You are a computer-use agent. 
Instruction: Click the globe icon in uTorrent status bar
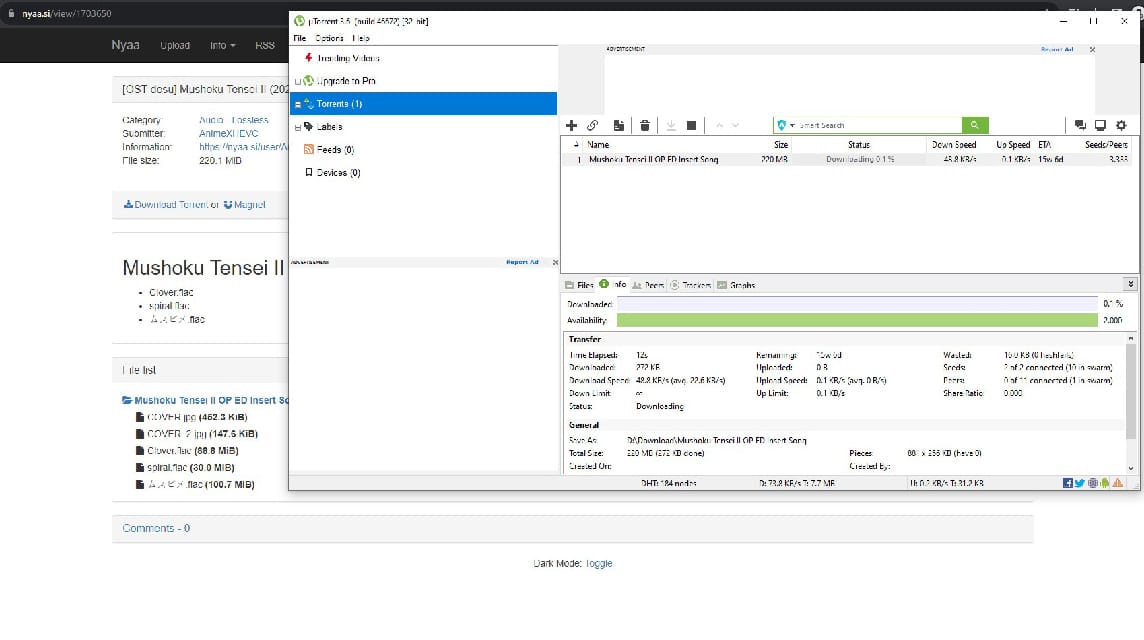pyautogui.click(x=1092, y=483)
